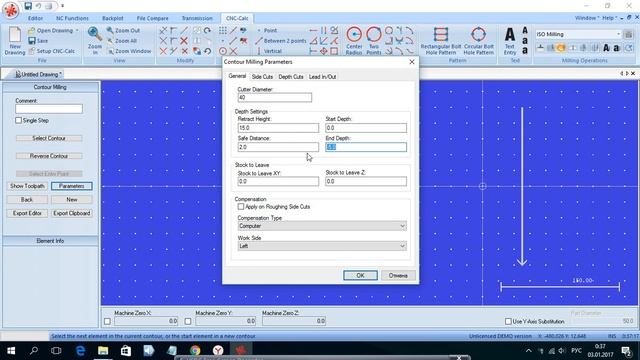This screenshot has width=640, height=360.
Task: Click the Show Toolpath button
Action: point(27,186)
